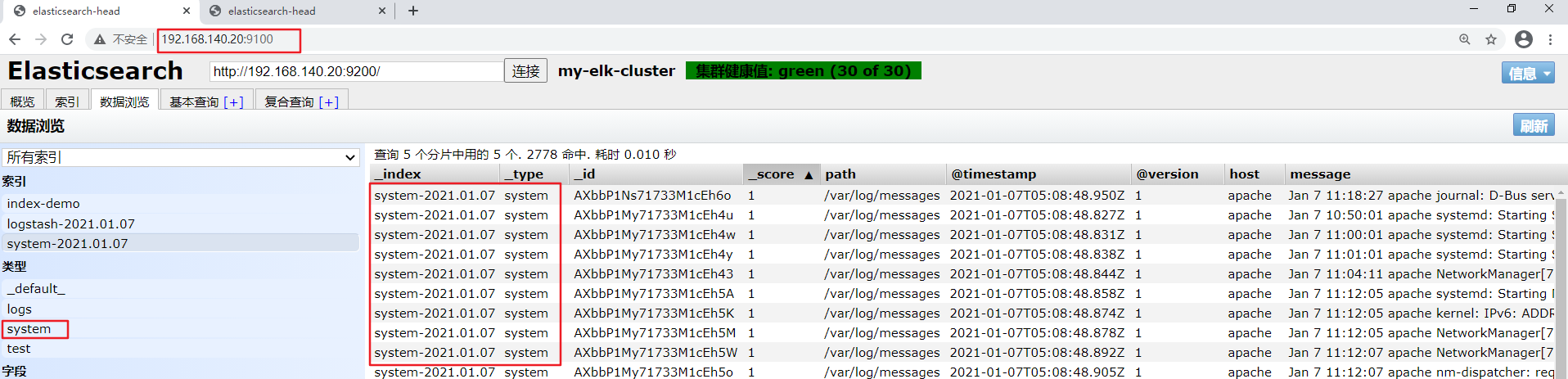Click the not-secure warning icon
The image size is (1568, 379).
tap(100, 39)
